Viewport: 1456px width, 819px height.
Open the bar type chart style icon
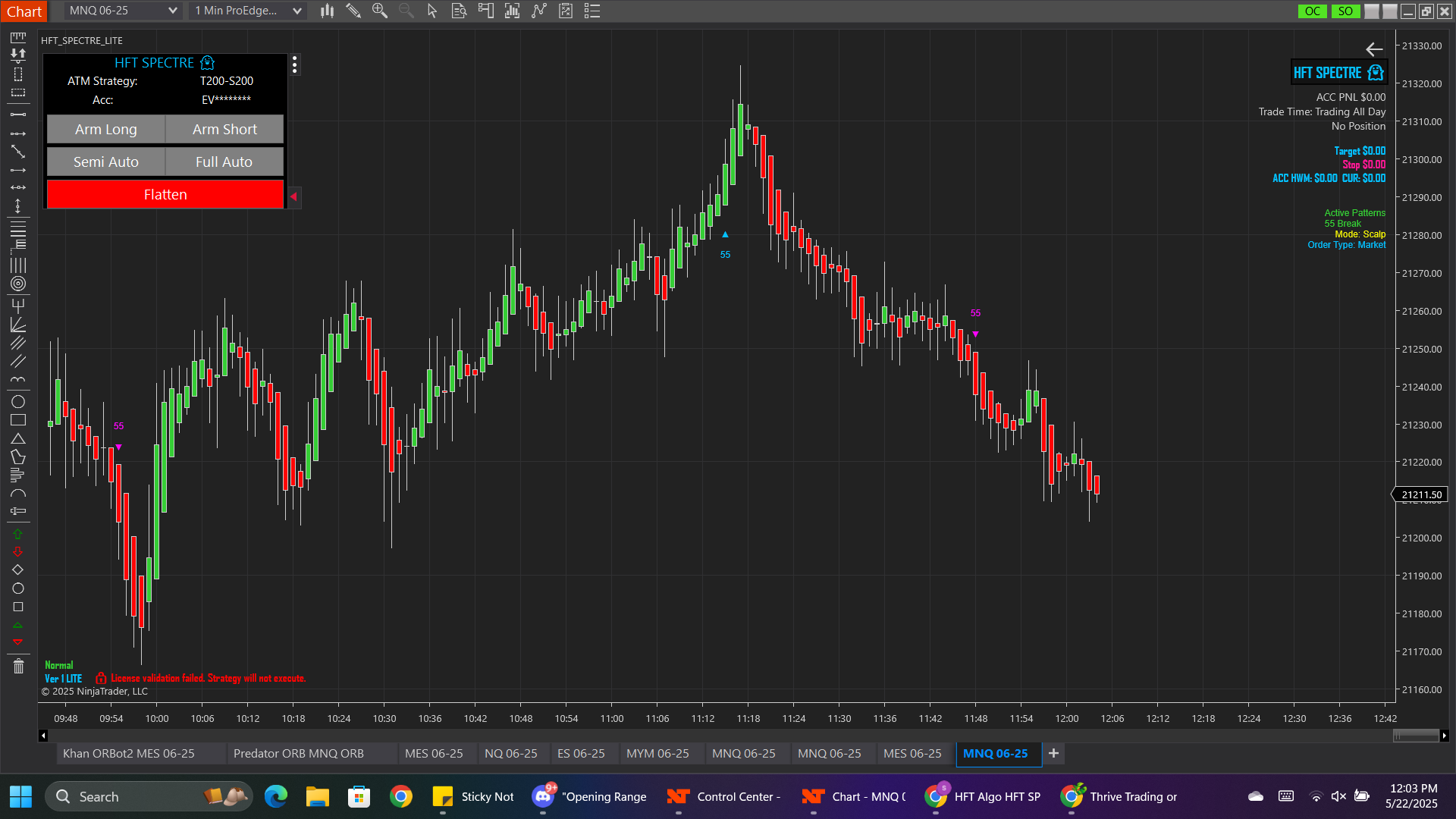[327, 11]
